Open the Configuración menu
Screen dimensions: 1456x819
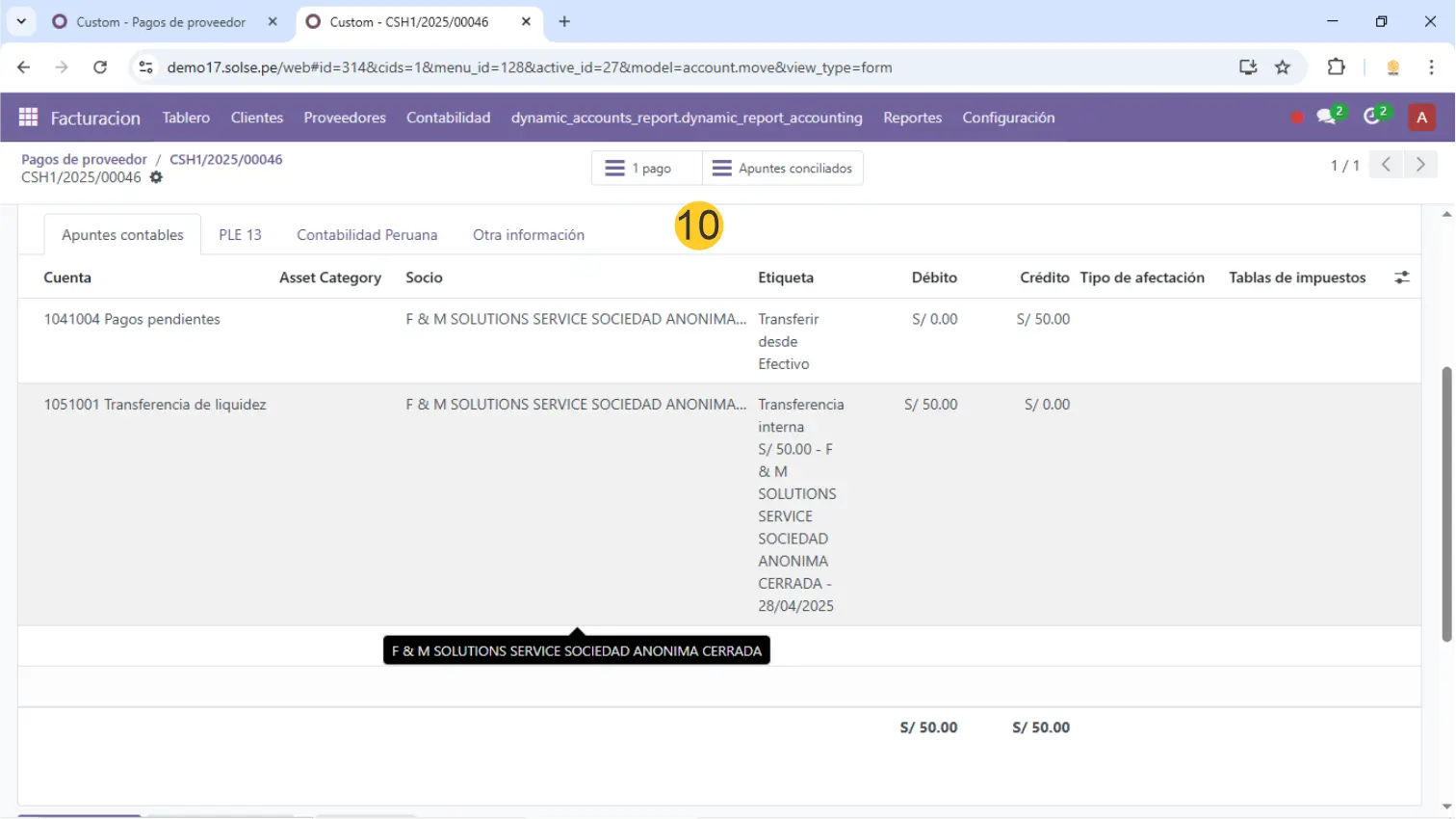[x=1008, y=118]
